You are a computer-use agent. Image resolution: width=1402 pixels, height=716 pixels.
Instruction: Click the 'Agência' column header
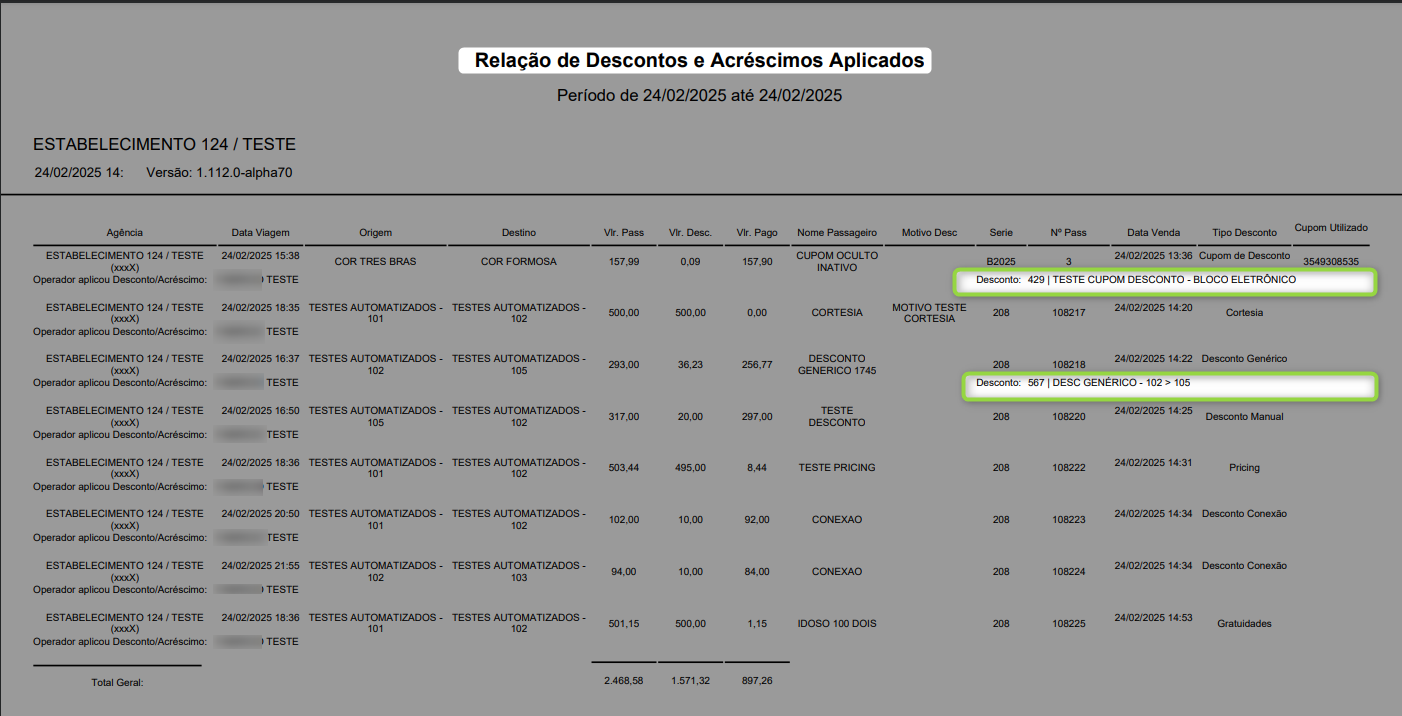125,233
